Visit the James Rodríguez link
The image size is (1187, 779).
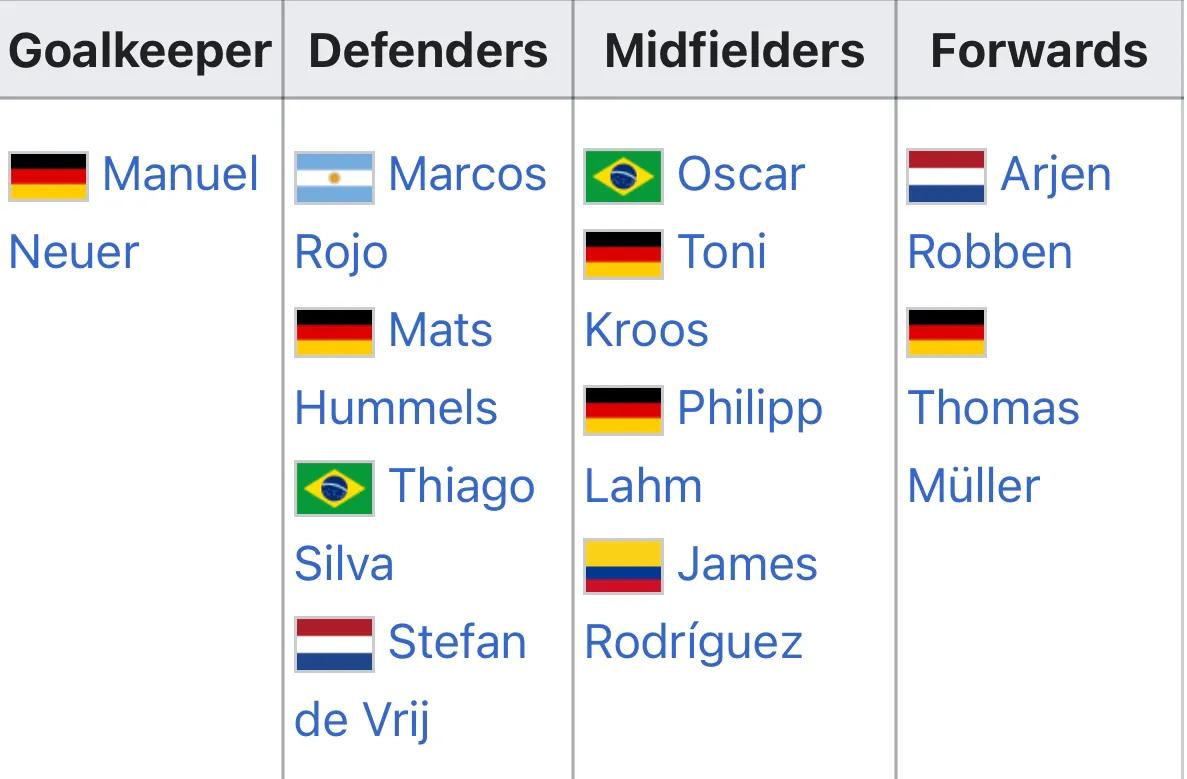point(748,564)
